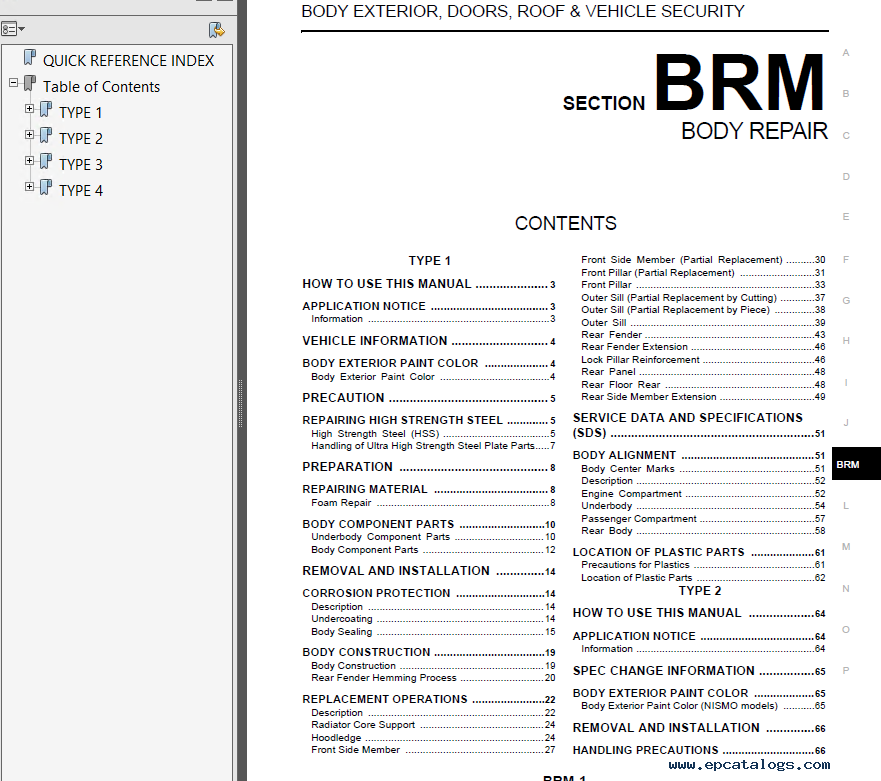Screen dimensions: 881x781
Task: Open VEHICLE INFORMATION contents entry
Action: [x=429, y=341]
